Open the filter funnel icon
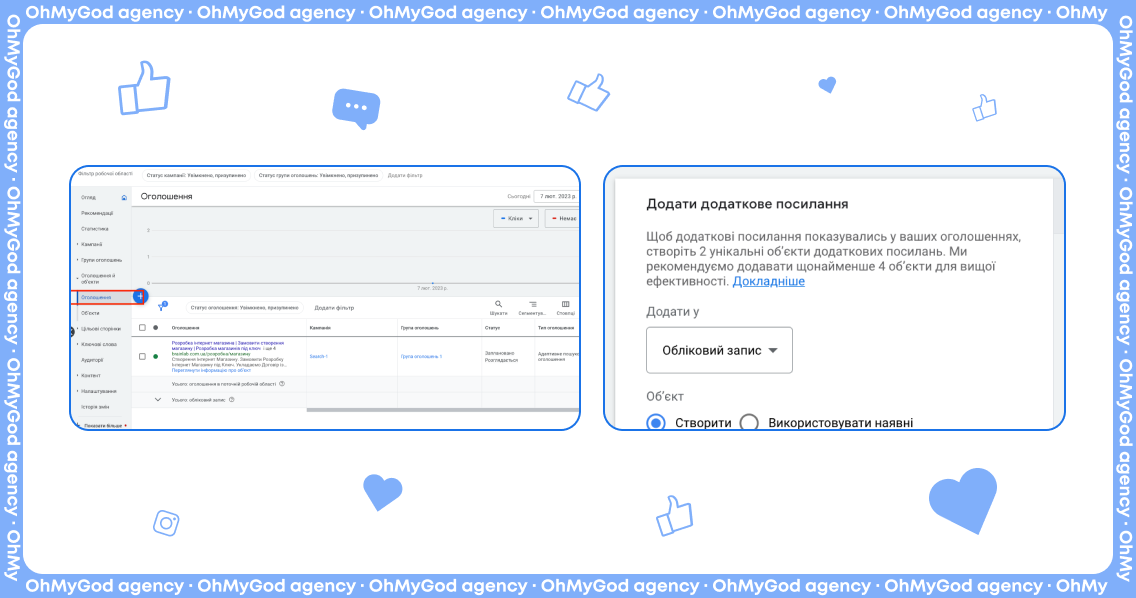1136x598 pixels. click(160, 308)
